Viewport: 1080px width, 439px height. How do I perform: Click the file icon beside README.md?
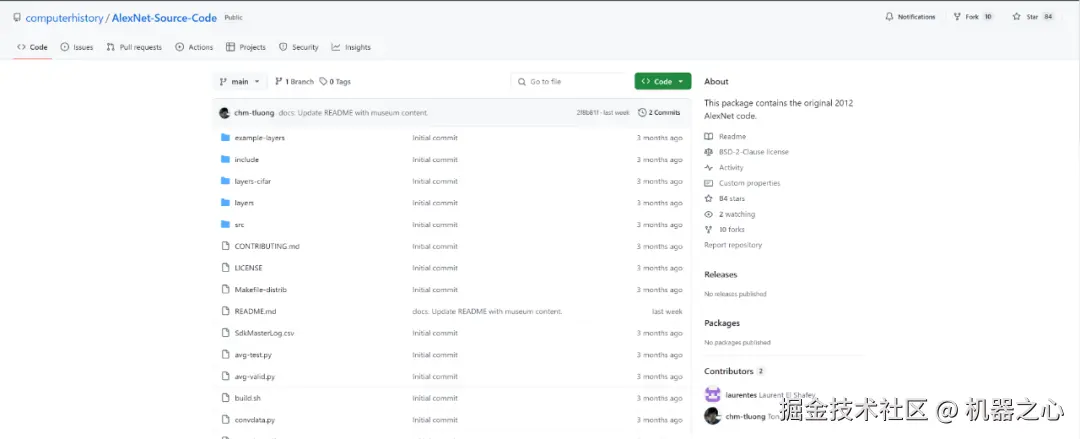[225, 312]
